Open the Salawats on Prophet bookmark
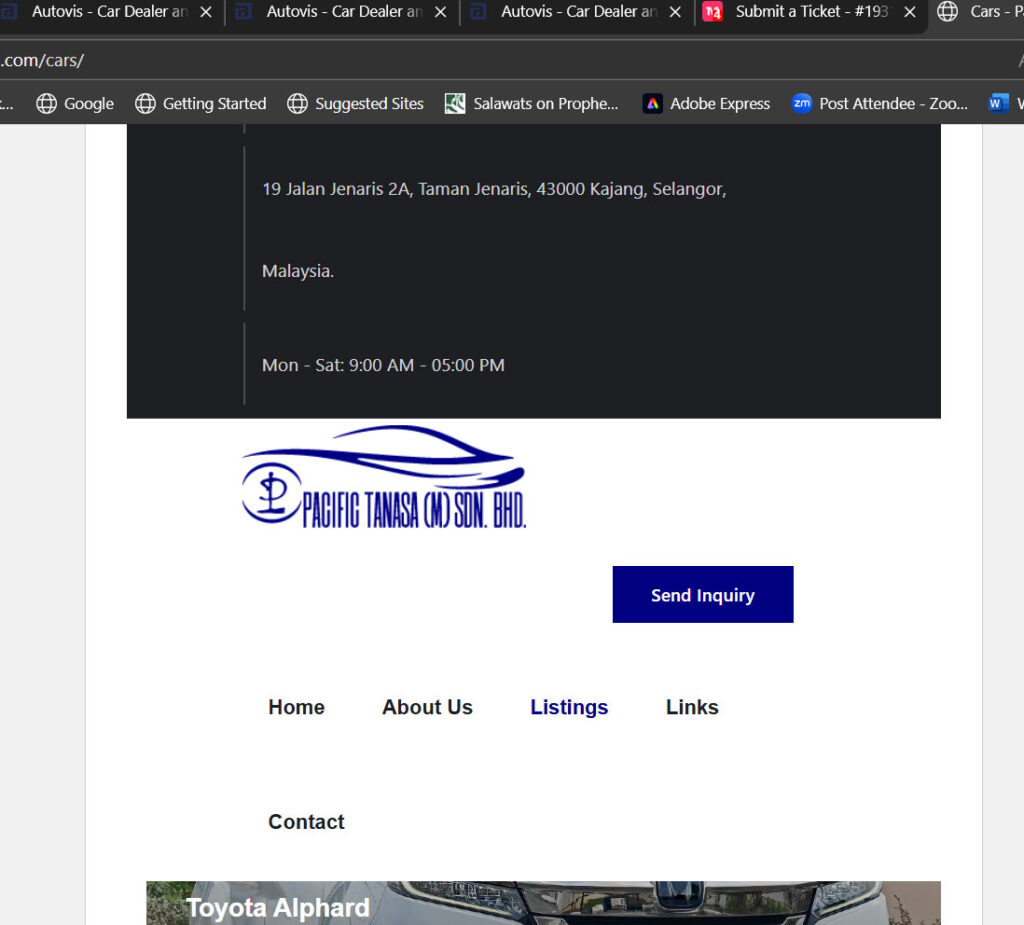Image resolution: width=1024 pixels, height=925 pixels. [531, 103]
